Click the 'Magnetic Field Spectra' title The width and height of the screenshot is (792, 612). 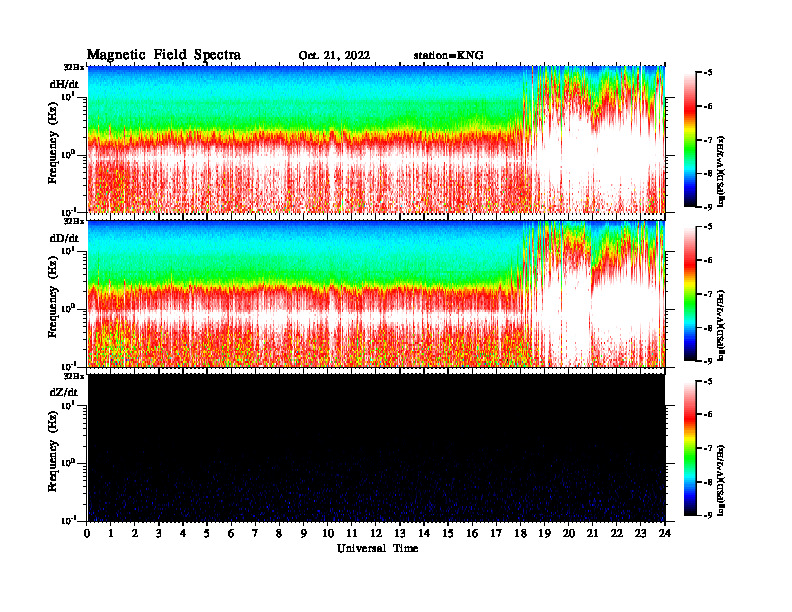click(164, 55)
